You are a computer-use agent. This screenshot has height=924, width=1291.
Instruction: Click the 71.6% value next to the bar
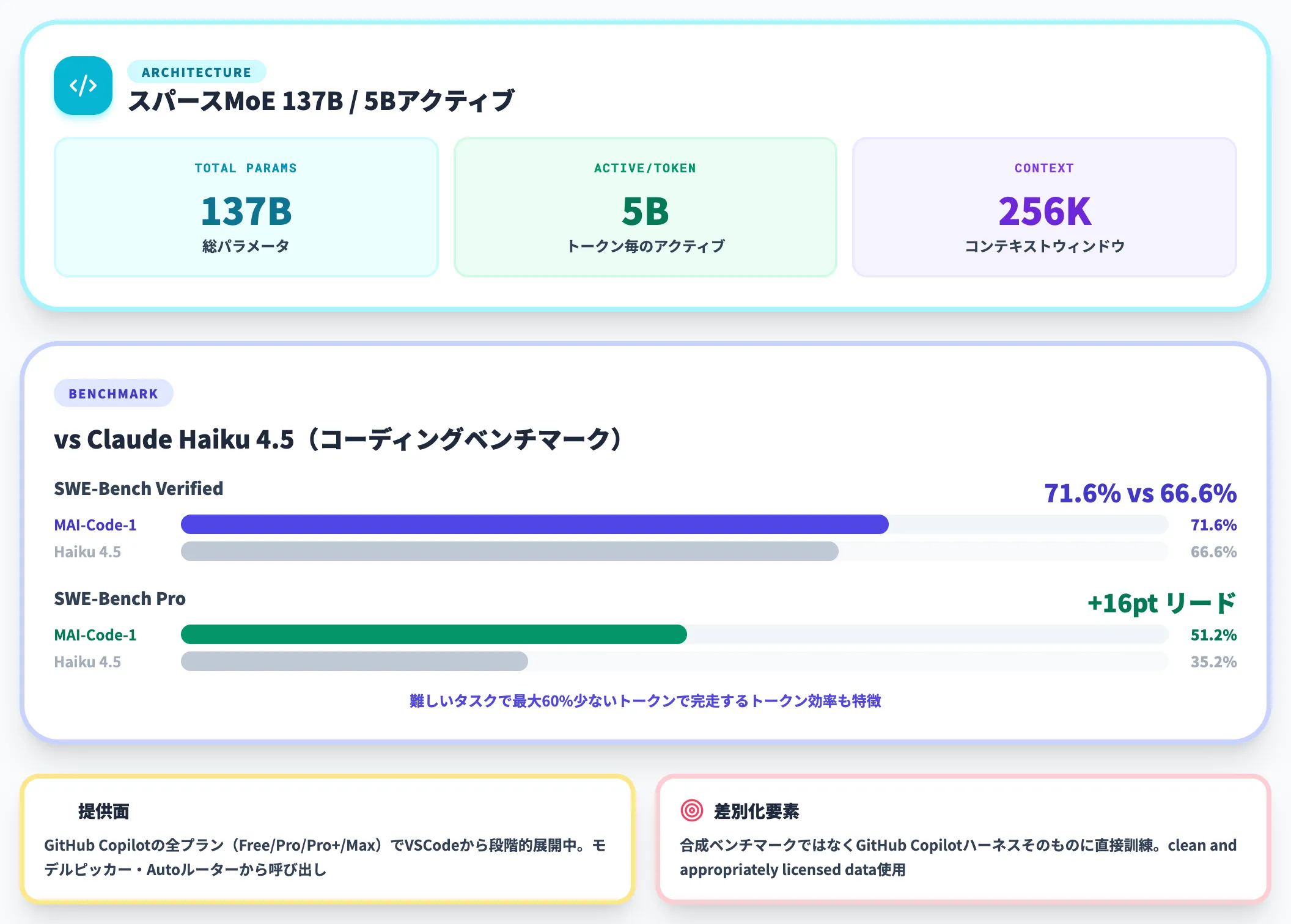pyautogui.click(x=1213, y=525)
